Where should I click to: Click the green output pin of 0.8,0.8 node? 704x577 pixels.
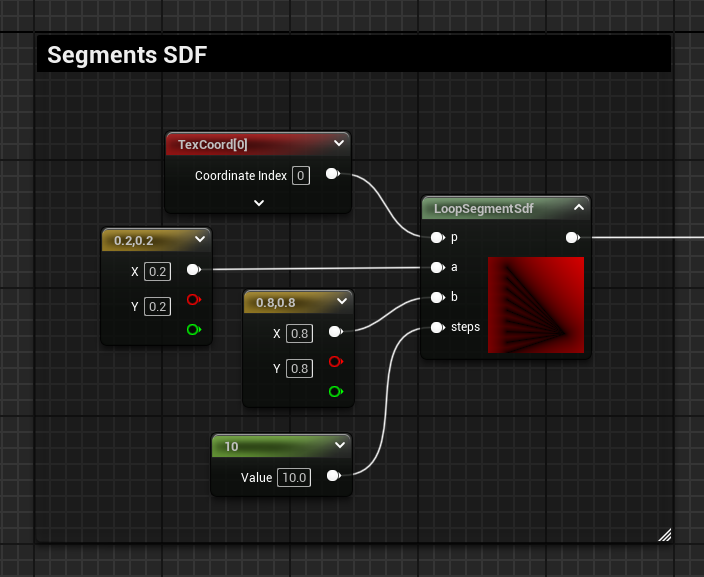tap(336, 392)
